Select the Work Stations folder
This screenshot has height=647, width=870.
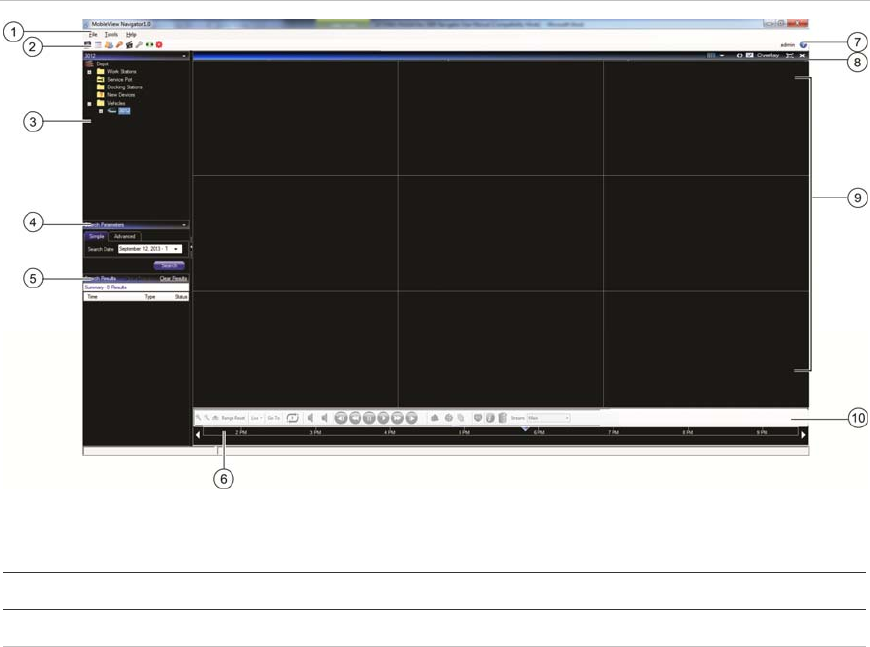122,72
